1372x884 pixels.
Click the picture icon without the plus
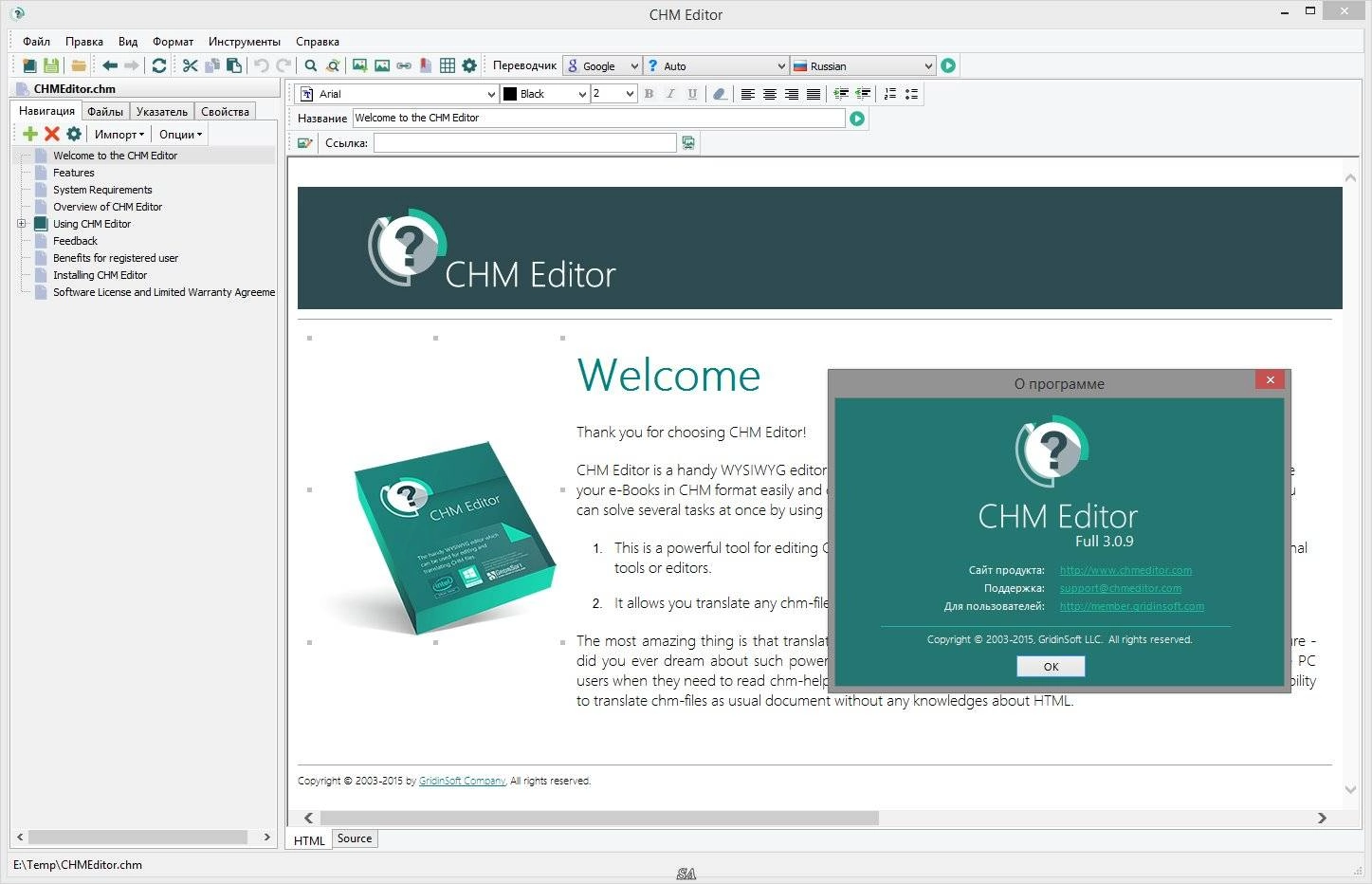coord(382,65)
